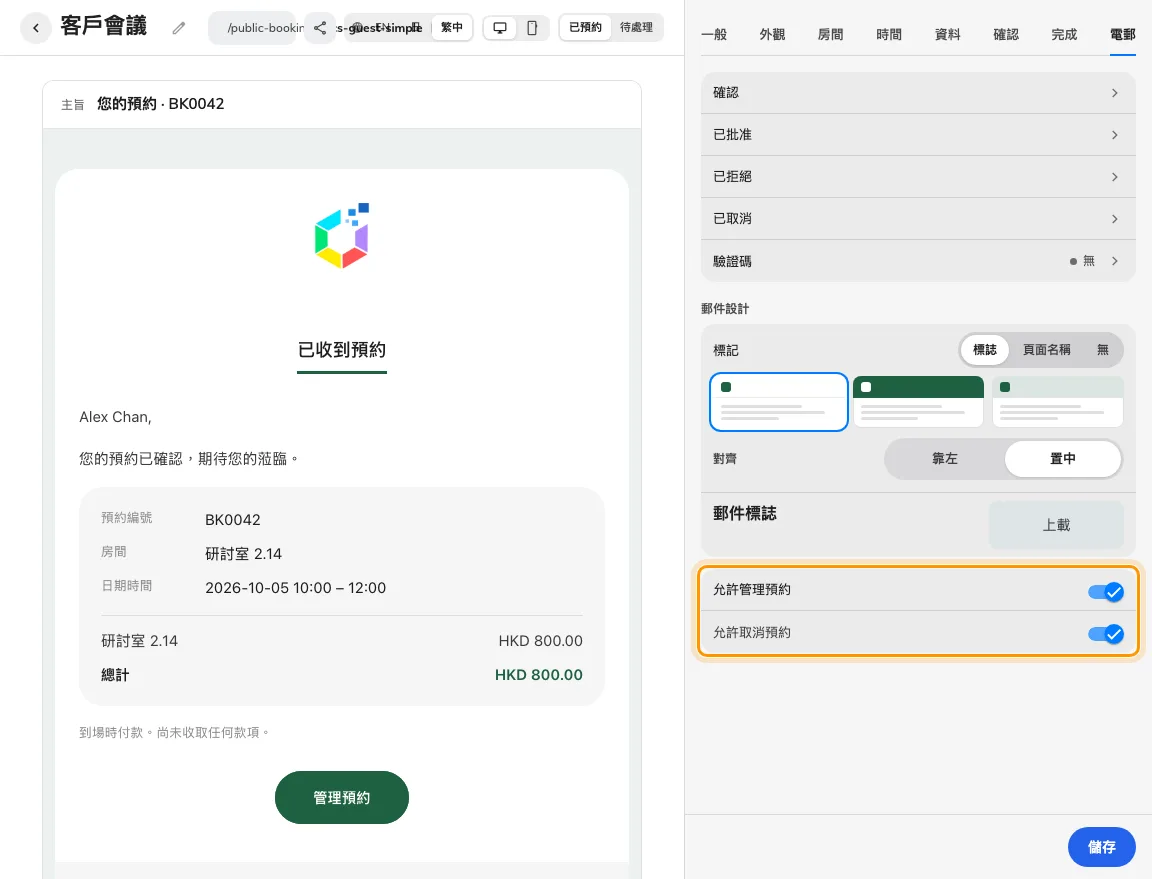Click the 儲存 save button
This screenshot has width=1152, height=879.
(1101, 847)
